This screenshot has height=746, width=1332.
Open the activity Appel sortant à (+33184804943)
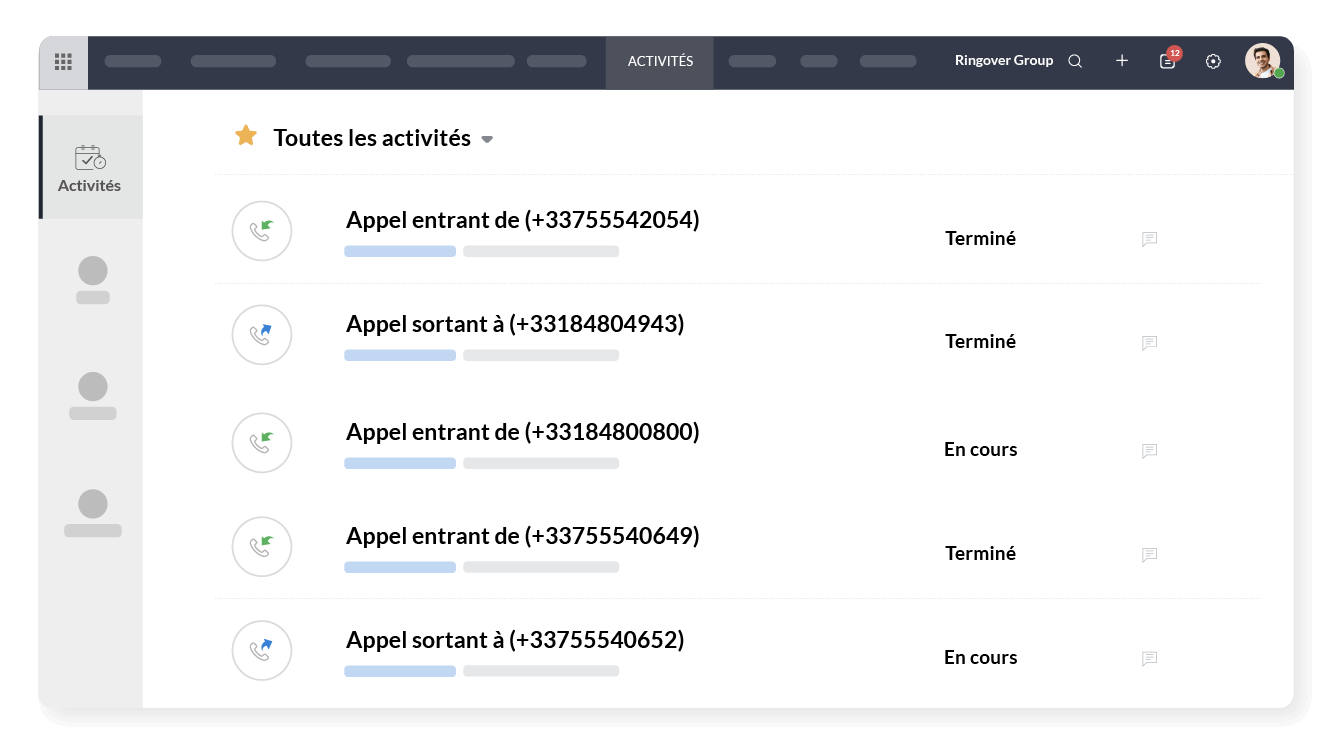[x=515, y=323]
